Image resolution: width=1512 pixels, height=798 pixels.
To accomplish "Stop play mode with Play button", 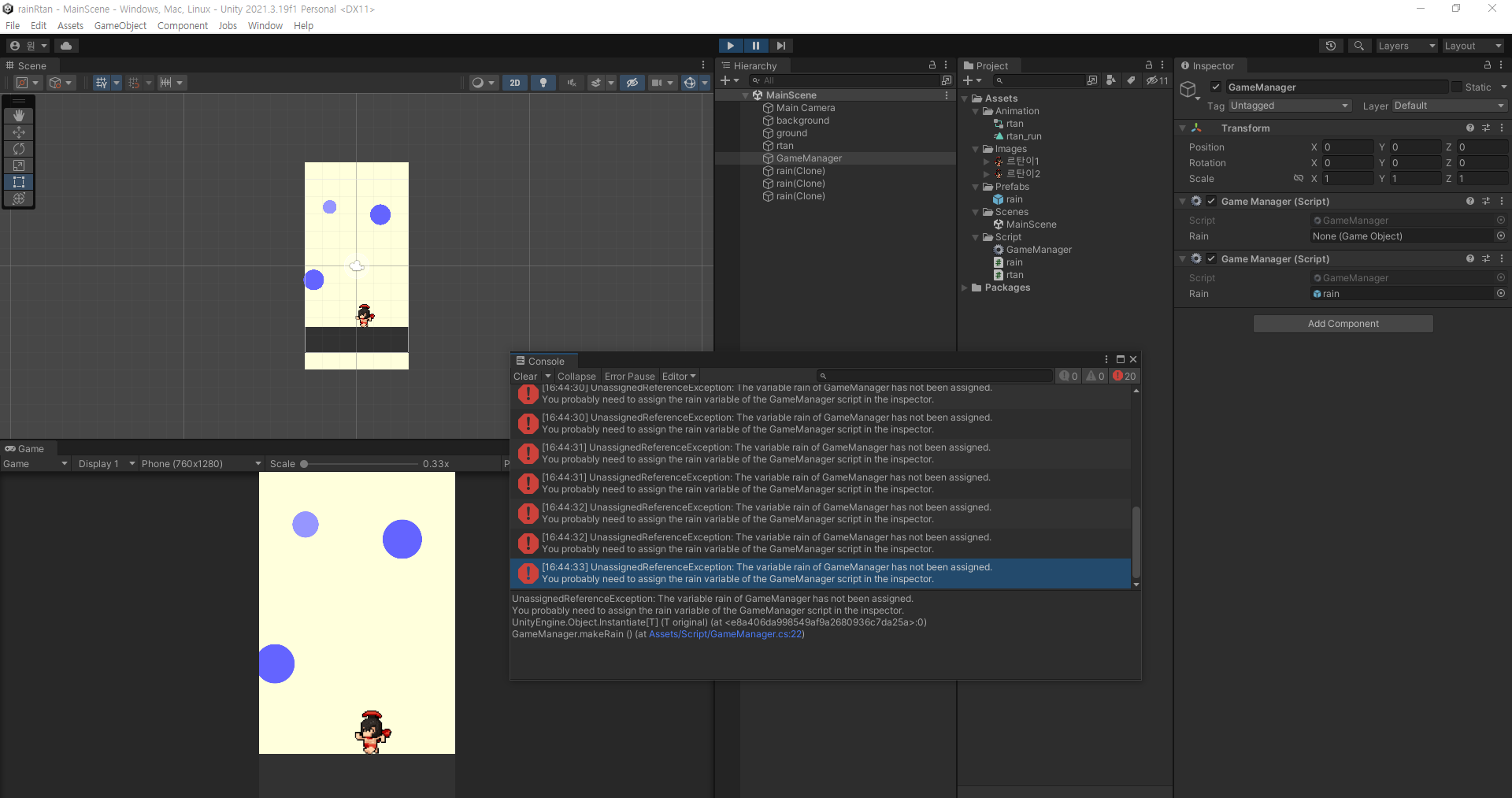I will [731, 46].
